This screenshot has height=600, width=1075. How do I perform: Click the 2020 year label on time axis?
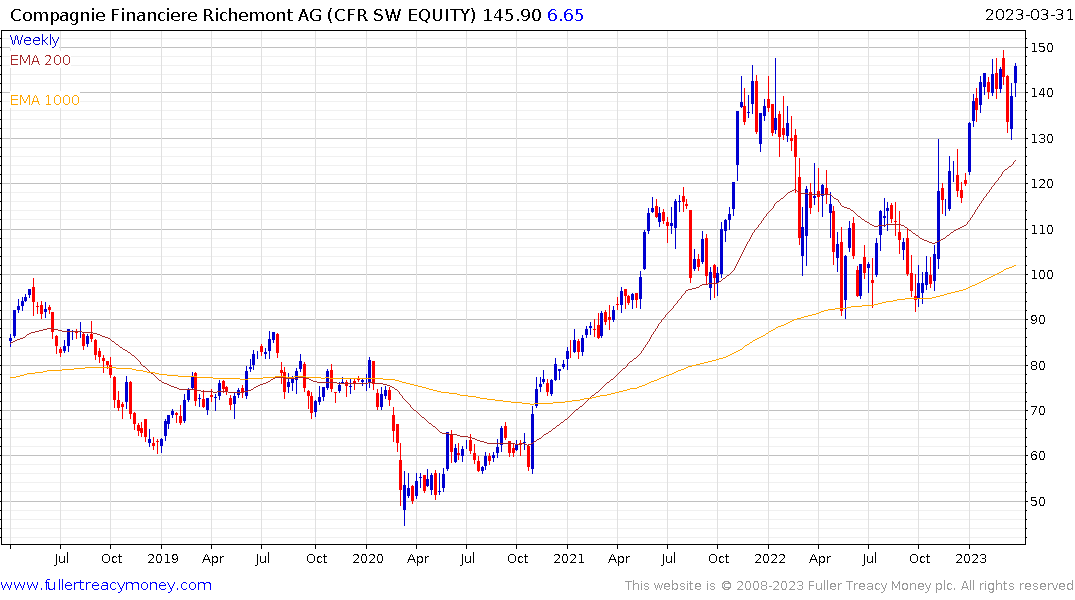click(x=367, y=558)
